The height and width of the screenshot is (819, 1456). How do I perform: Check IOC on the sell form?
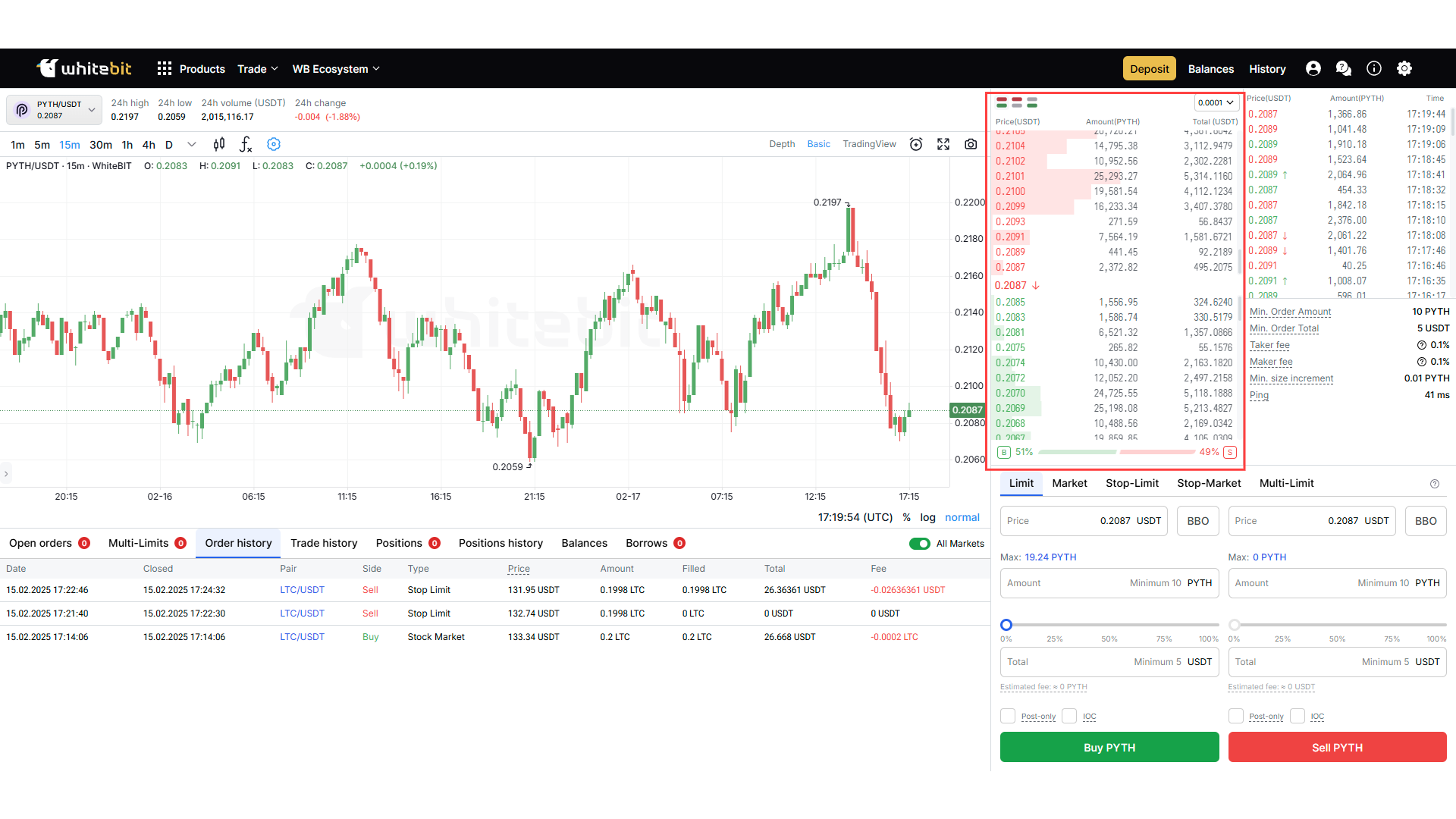[1298, 716]
